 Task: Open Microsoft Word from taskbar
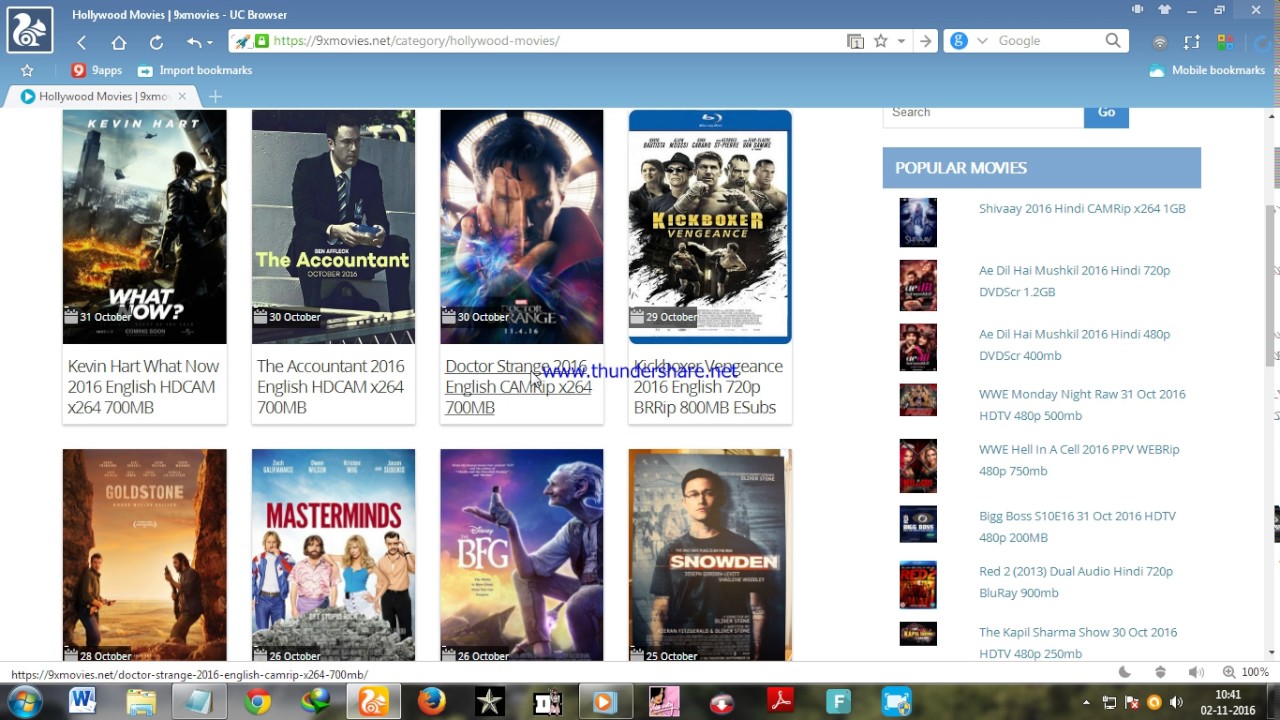click(x=82, y=703)
